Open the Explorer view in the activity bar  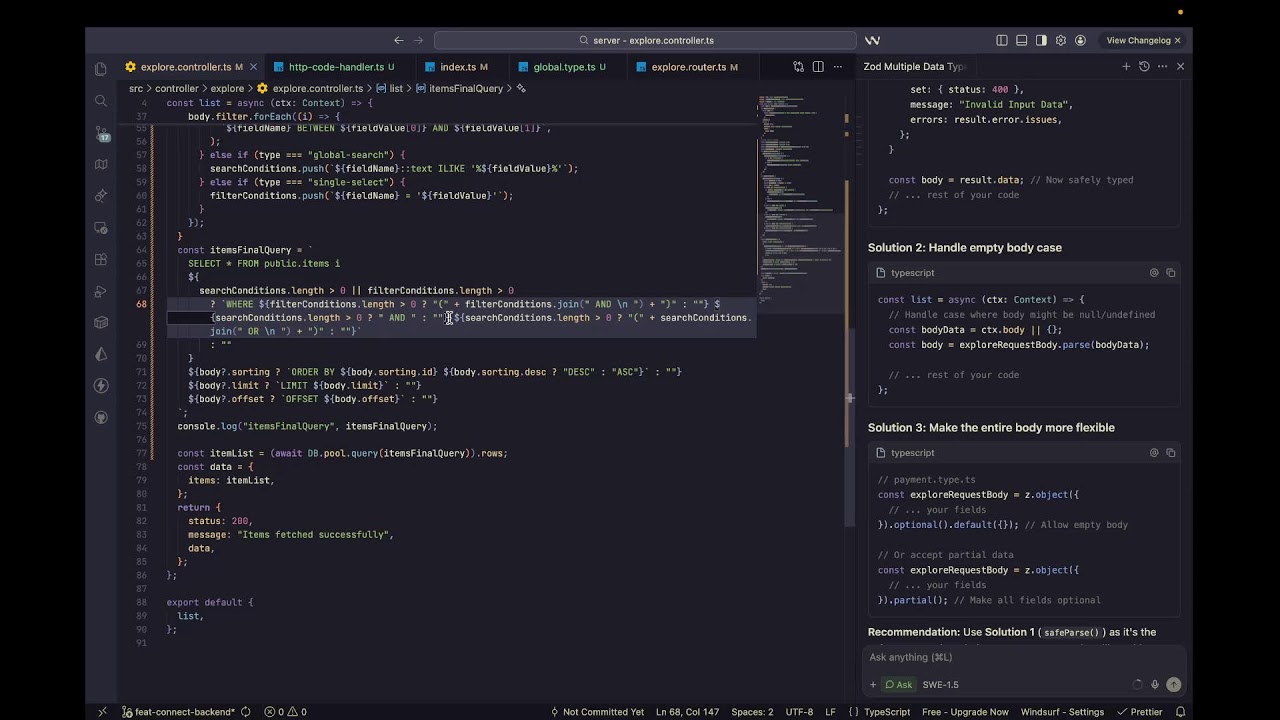click(x=101, y=69)
